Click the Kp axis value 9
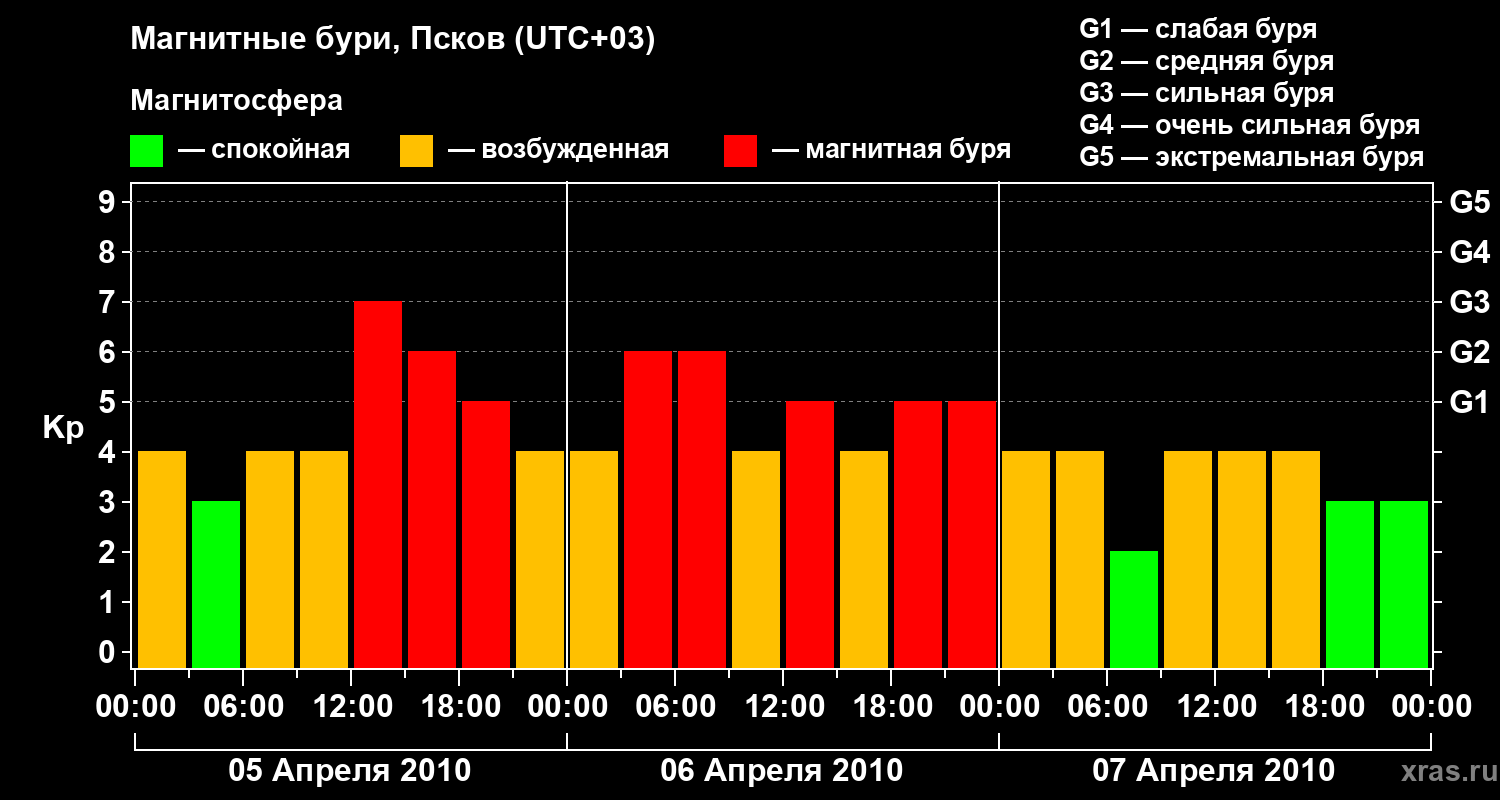The height and width of the screenshot is (800, 1500). (109, 202)
